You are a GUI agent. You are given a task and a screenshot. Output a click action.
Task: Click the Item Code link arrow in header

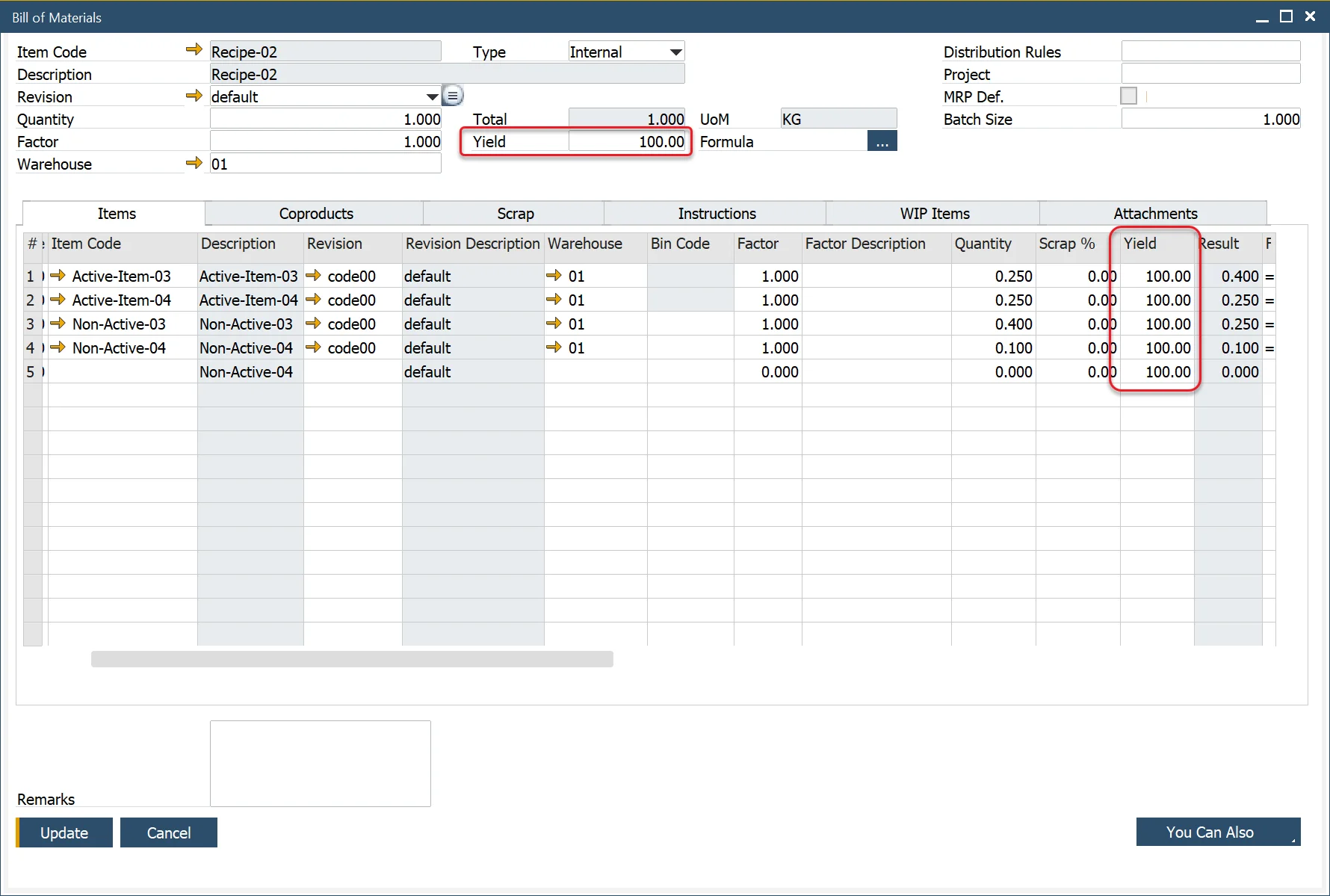pyautogui.click(x=194, y=50)
